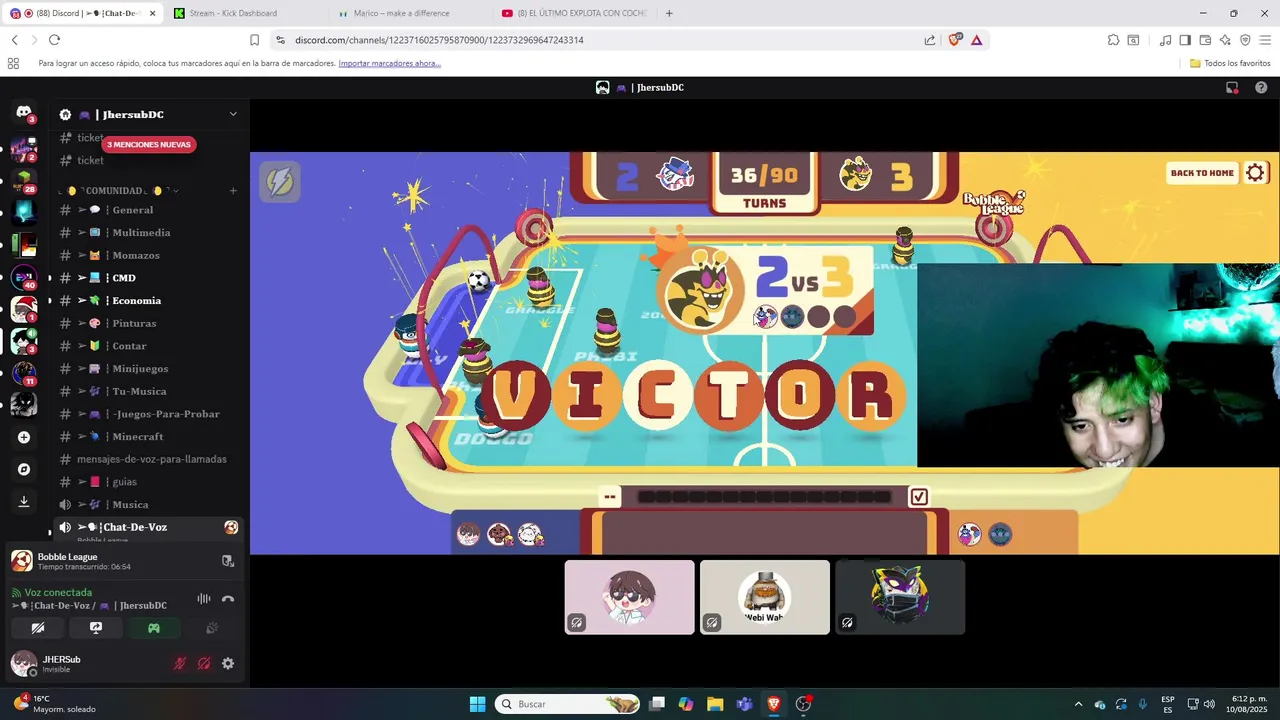
Task: Switch to EL ÚLTIMO EXPLOTA CON COCHE tab
Action: [x=575, y=13]
